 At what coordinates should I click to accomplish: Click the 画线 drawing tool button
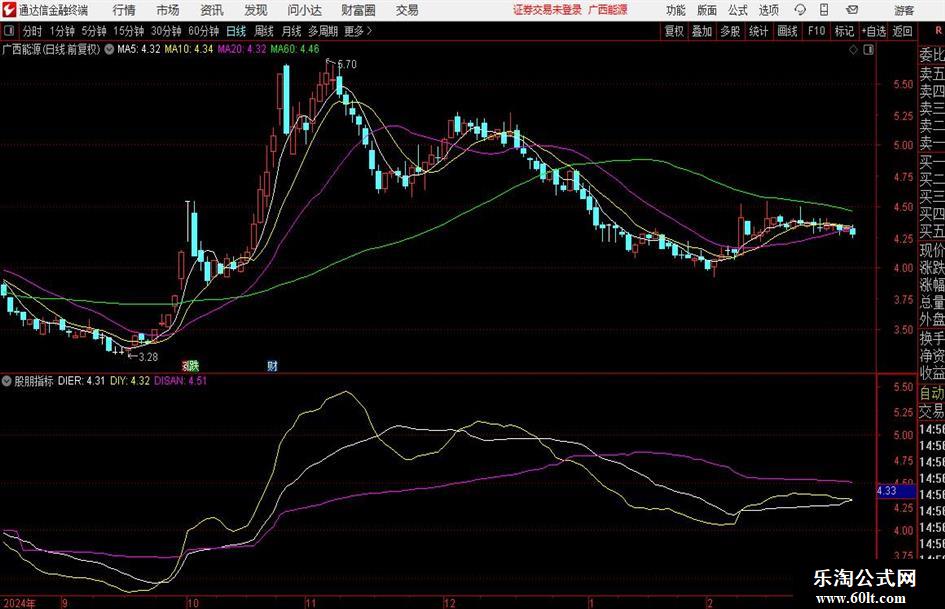[787, 31]
